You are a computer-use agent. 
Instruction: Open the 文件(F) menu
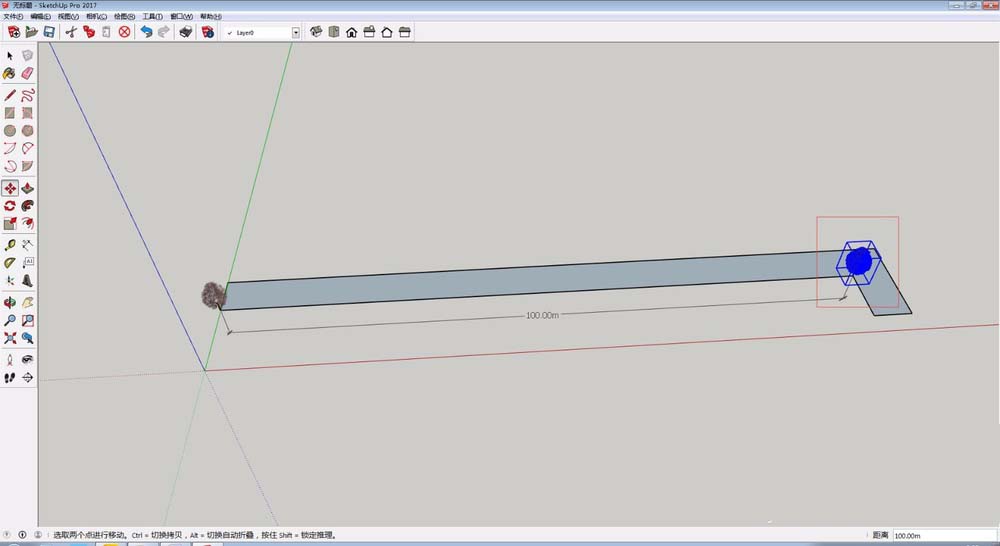[x=13, y=17]
